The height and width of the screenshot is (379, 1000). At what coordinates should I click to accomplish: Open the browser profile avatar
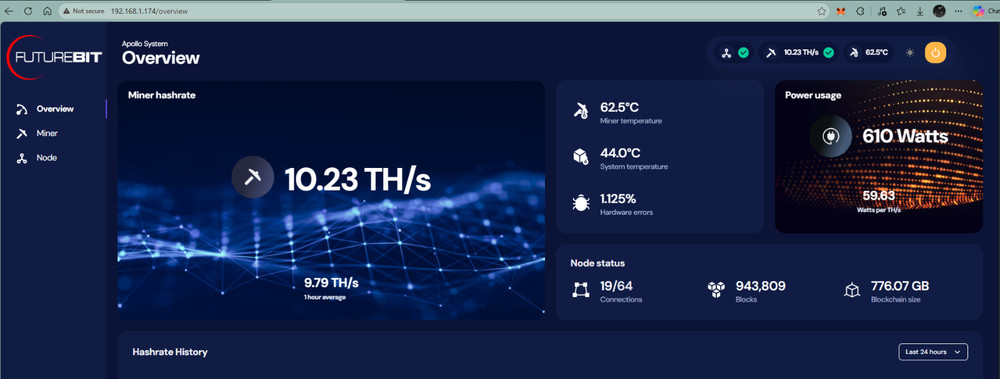[939, 11]
